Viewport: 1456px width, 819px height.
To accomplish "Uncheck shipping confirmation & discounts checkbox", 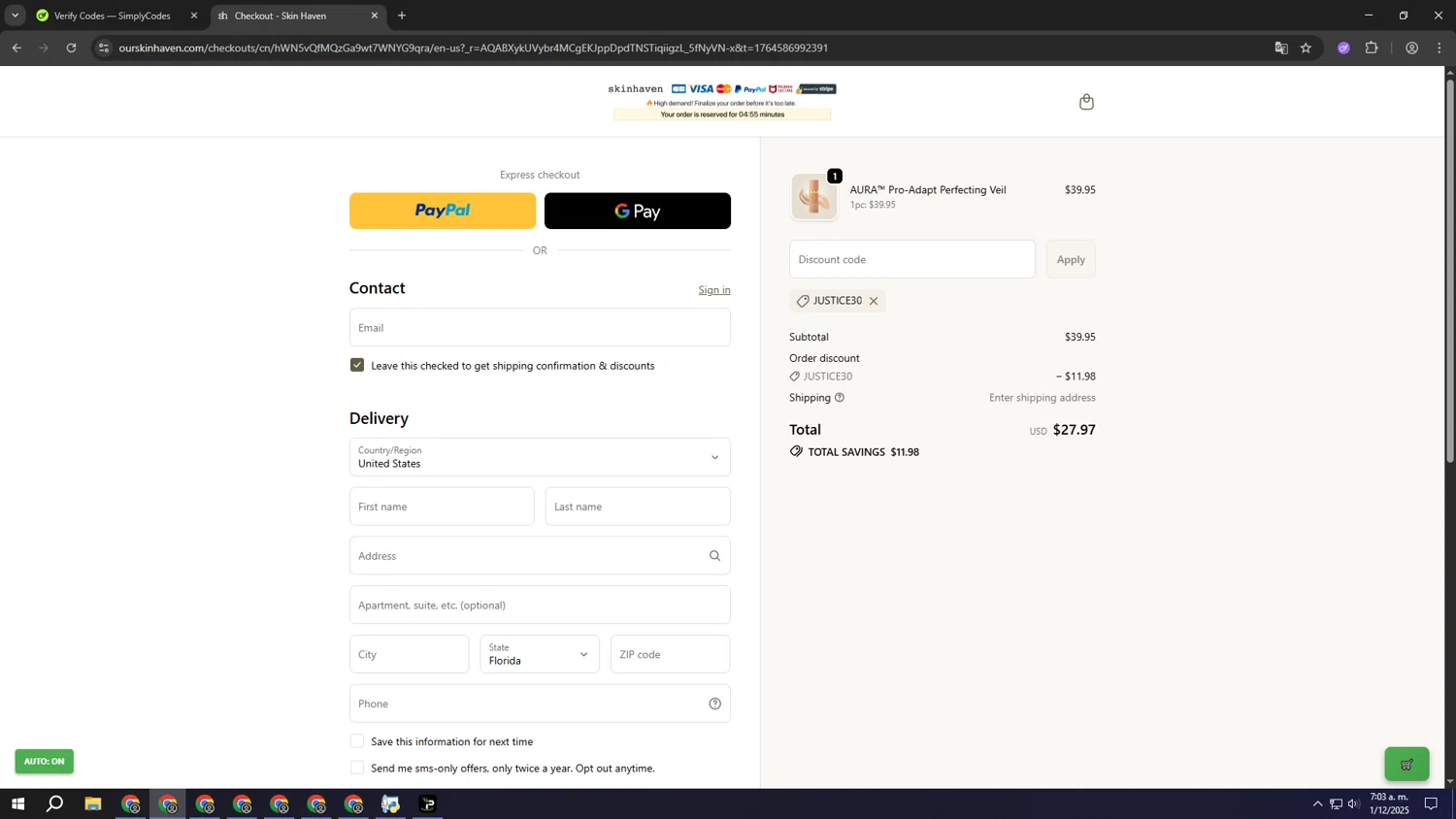I will 357,365.
